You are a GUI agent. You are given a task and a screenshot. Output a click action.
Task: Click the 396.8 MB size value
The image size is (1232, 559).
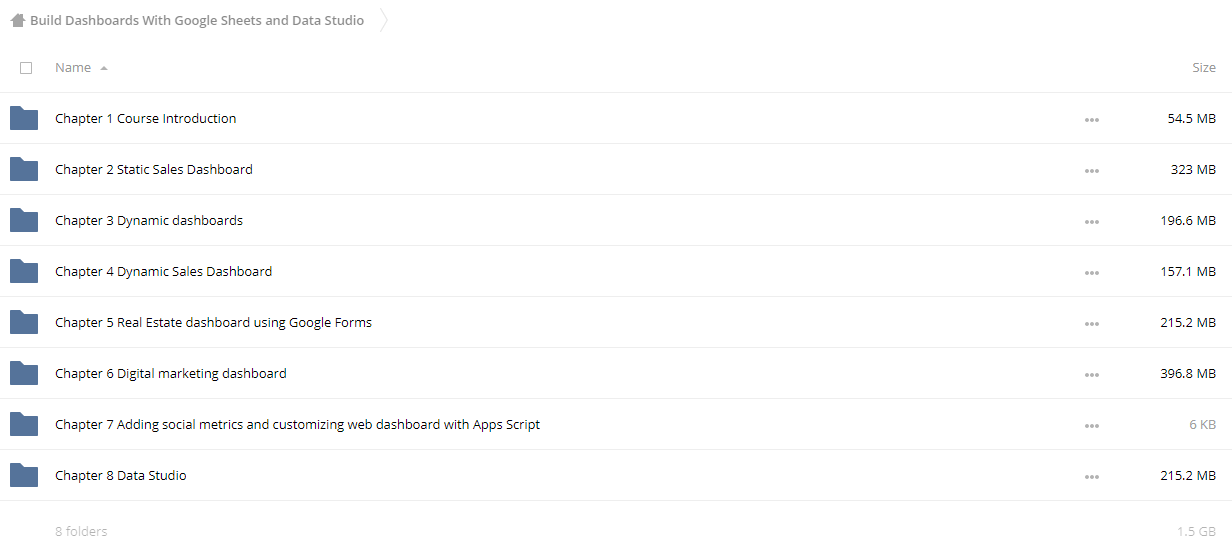click(x=1188, y=373)
